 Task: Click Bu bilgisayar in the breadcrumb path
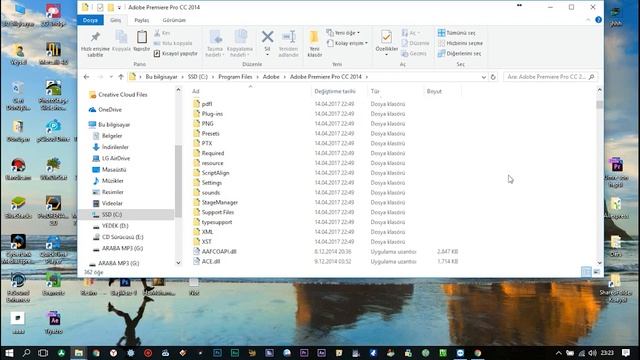click(x=162, y=77)
